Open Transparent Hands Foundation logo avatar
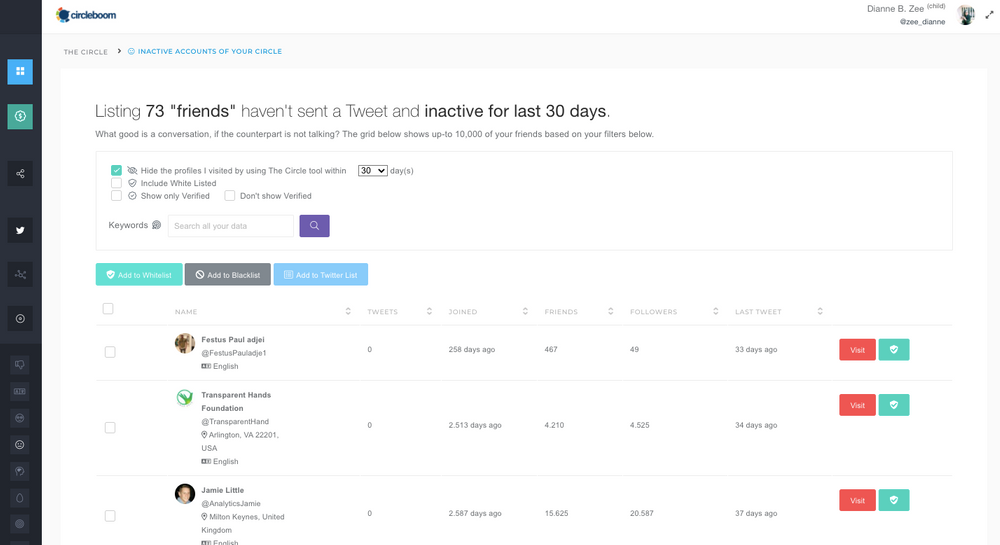 (185, 398)
